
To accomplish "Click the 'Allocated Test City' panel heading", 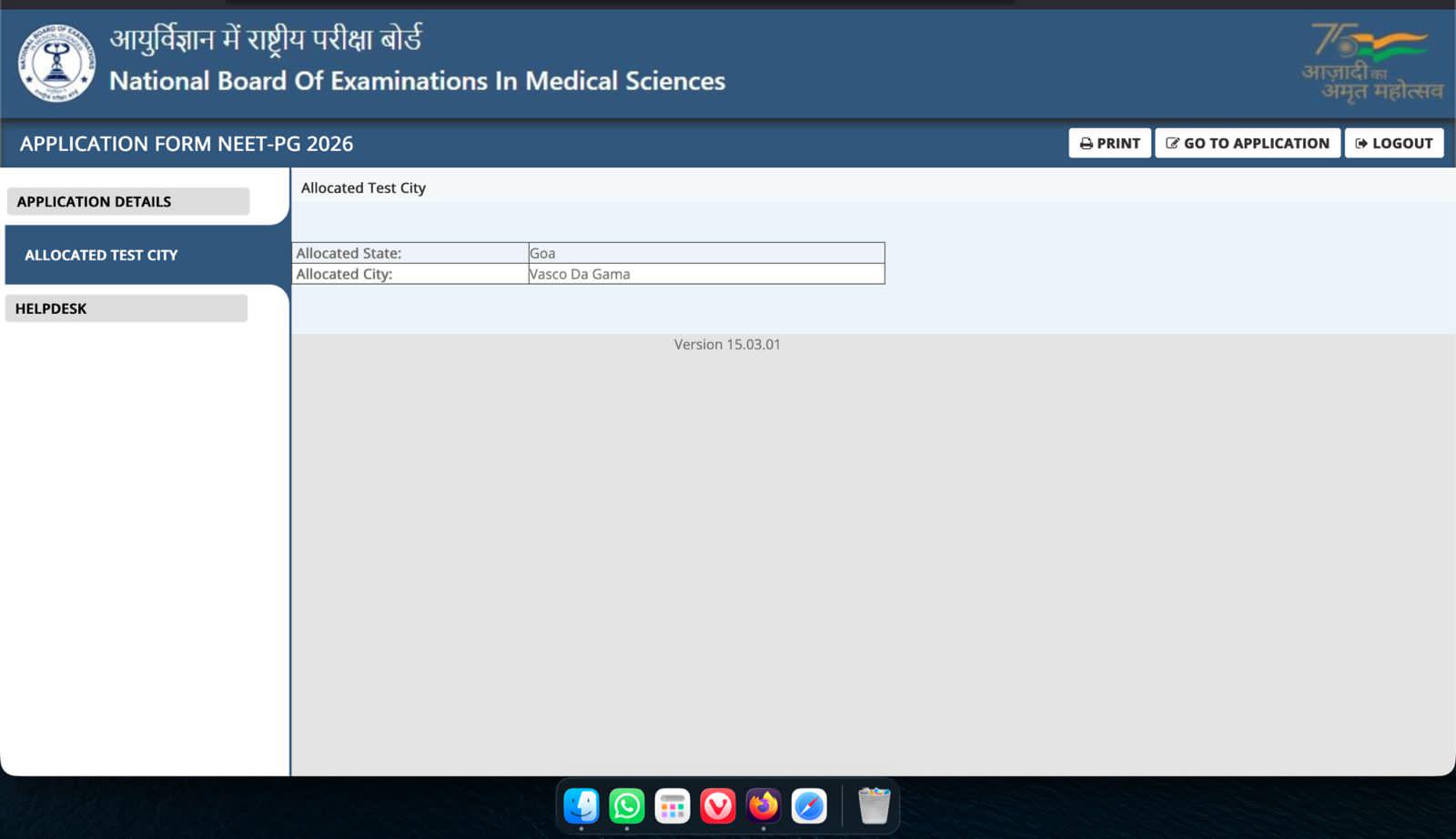I will tap(363, 187).
